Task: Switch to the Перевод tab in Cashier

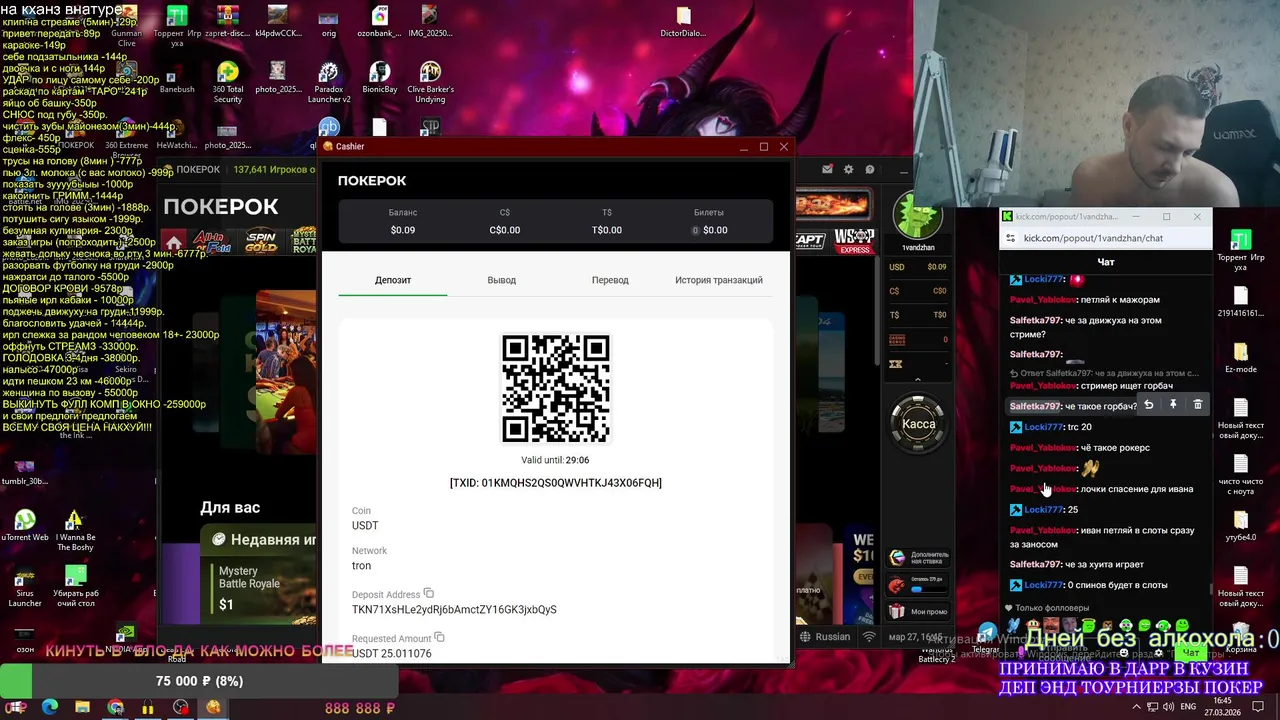Action: (610, 280)
